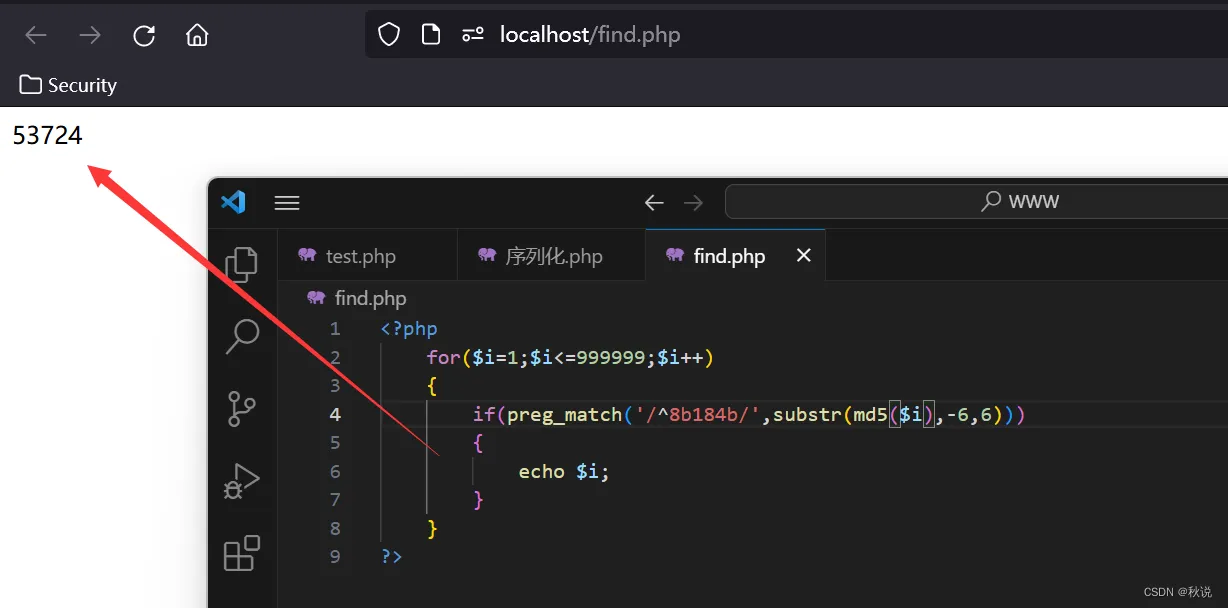Click the localhost/find.php address bar
The image size is (1228, 608).
pyautogui.click(x=796, y=35)
